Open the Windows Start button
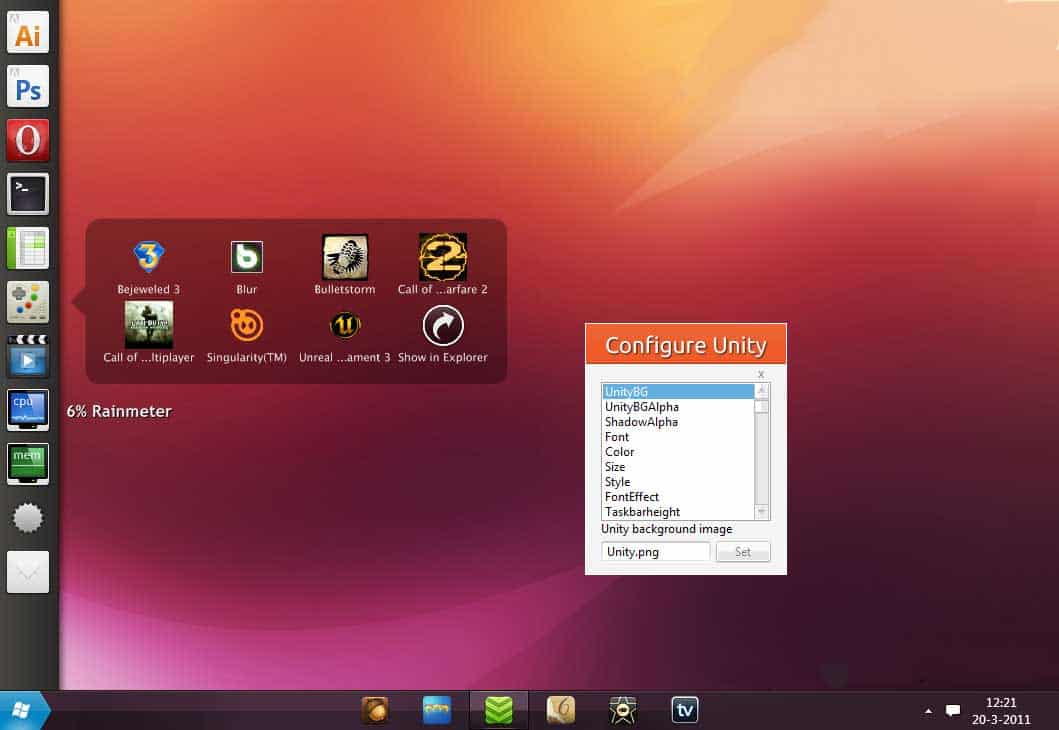Image resolution: width=1059 pixels, height=730 pixels. 23,710
